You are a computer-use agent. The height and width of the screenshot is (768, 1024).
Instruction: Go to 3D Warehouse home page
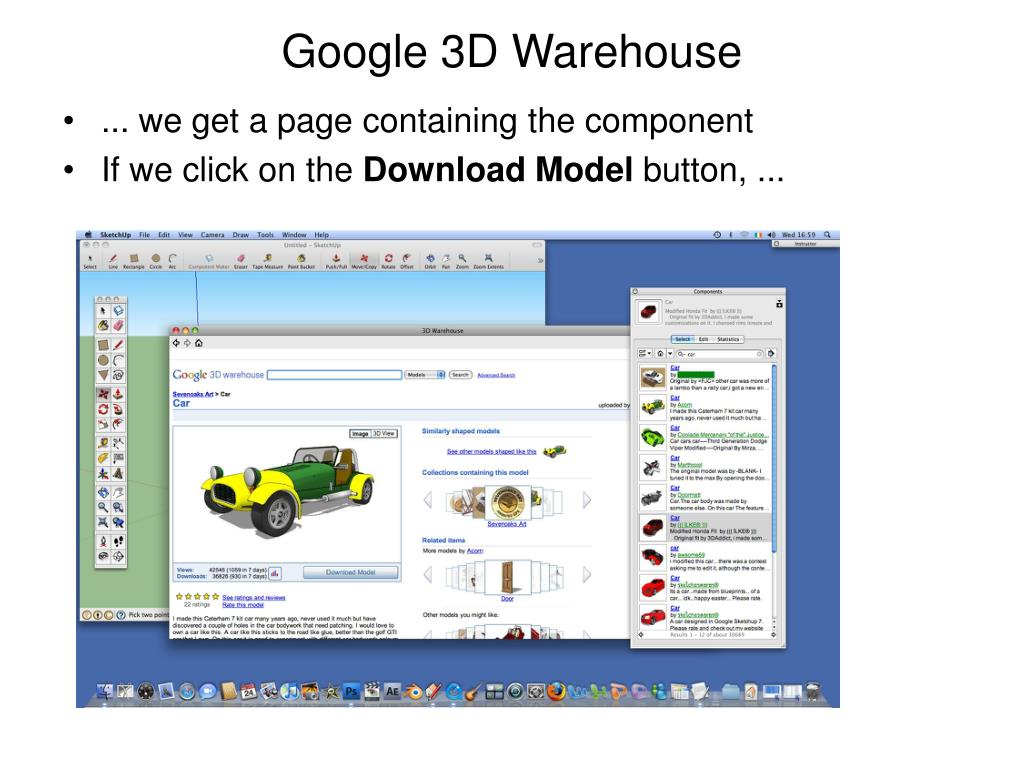199,343
